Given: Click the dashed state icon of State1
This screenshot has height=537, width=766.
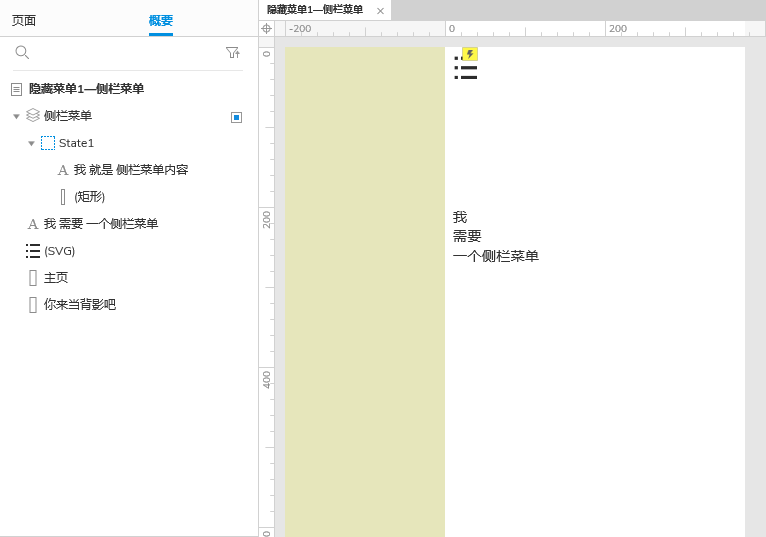Looking at the screenshot, I should coord(48,143).
